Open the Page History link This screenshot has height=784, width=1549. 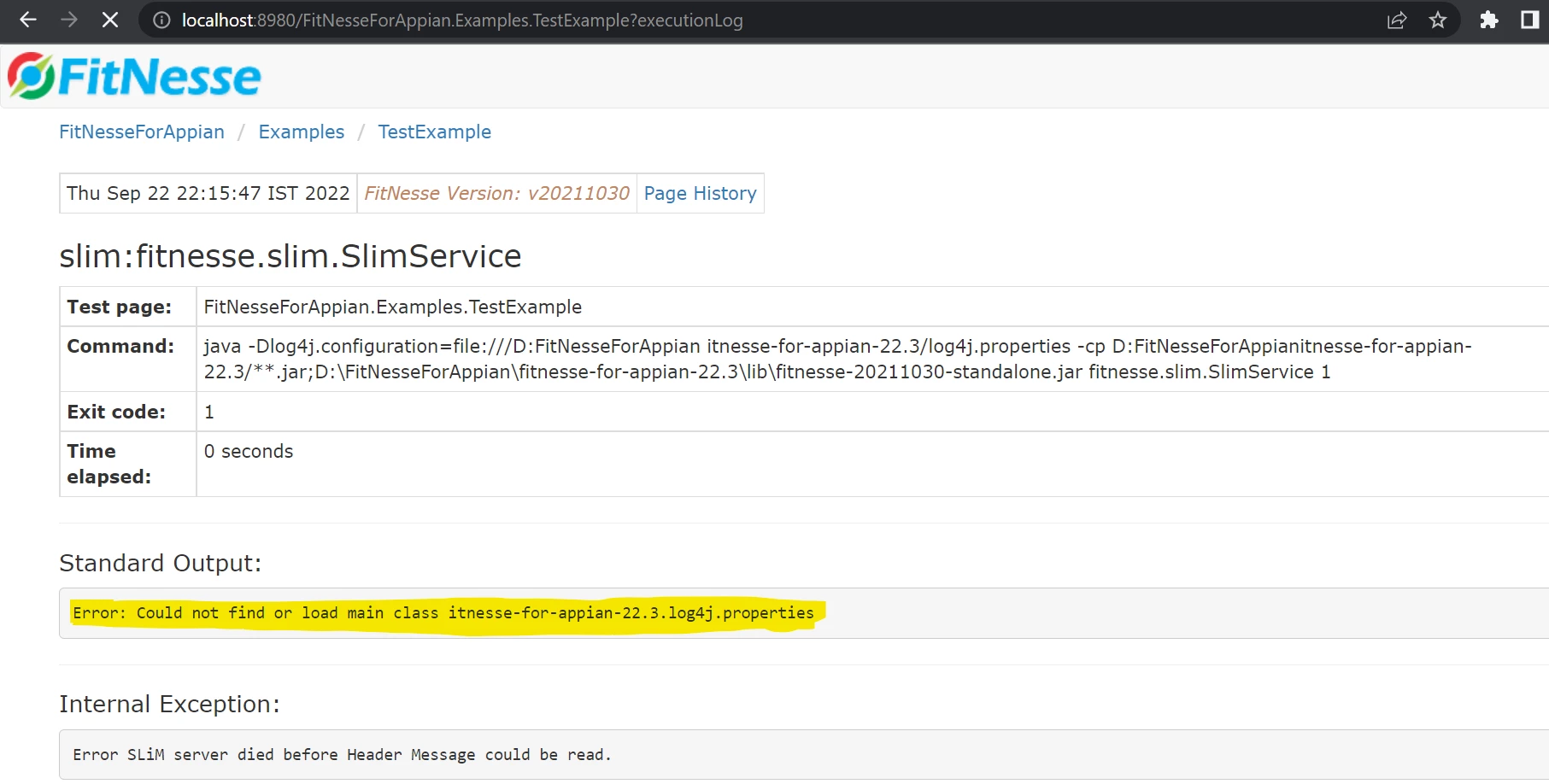(701, 193)
